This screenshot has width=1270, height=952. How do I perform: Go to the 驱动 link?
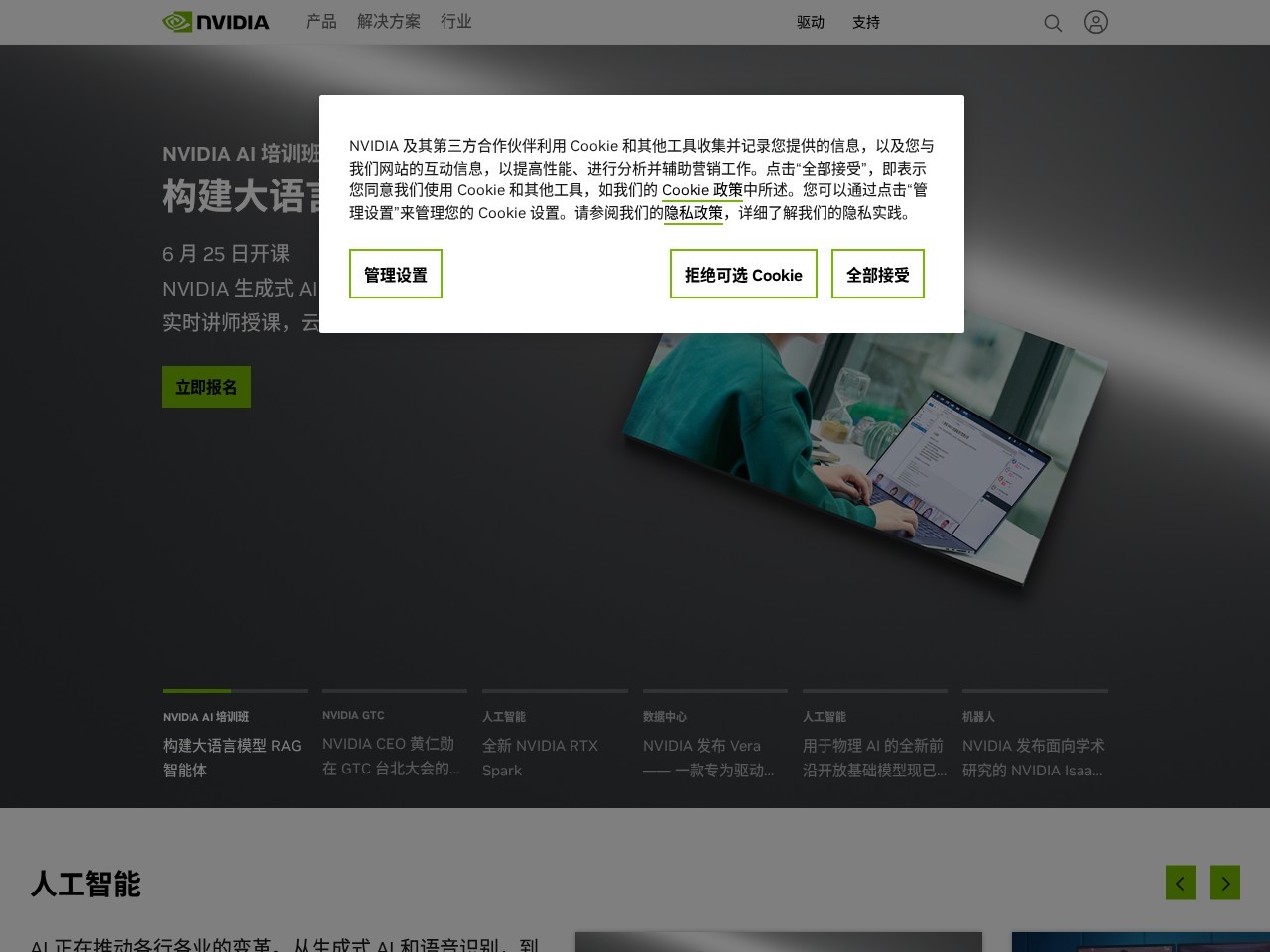click(811, 22)
